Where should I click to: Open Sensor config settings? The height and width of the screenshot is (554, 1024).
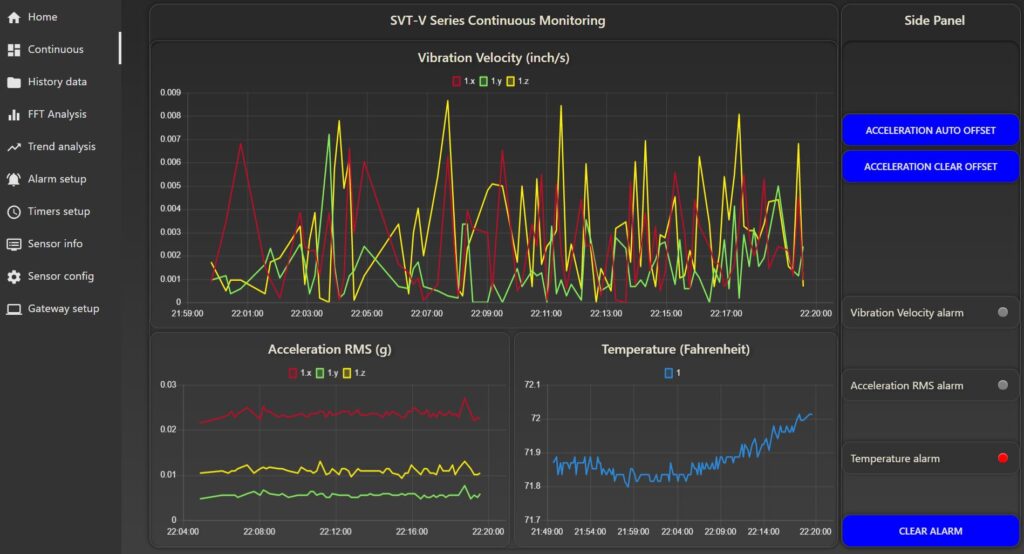60,276
